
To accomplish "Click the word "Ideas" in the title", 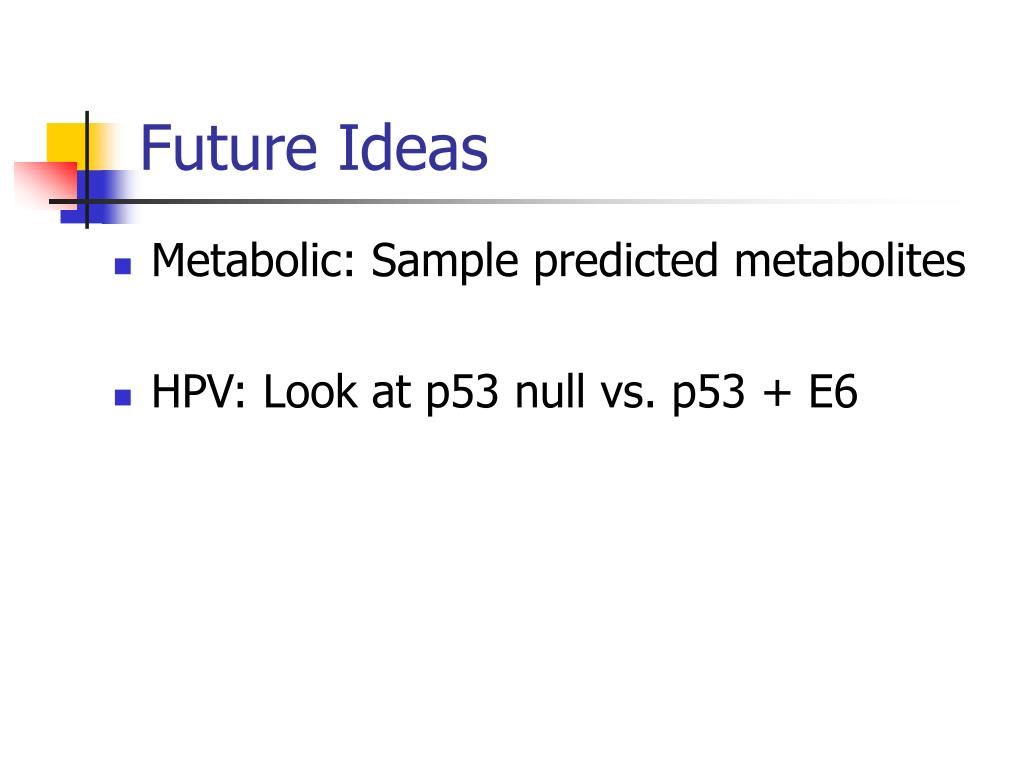I will point(413,147).
